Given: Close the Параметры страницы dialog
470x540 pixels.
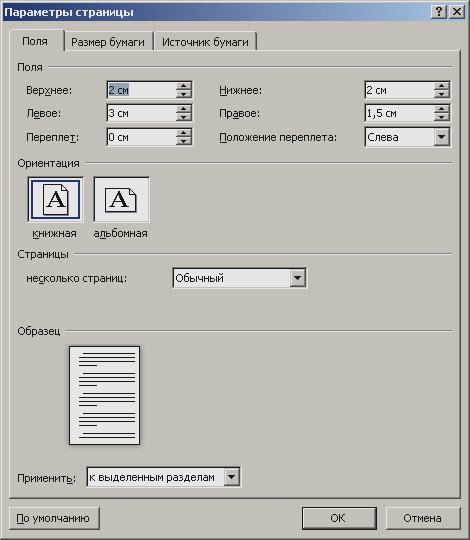Looking at the screenshot, I should click(x=457, y=12).
